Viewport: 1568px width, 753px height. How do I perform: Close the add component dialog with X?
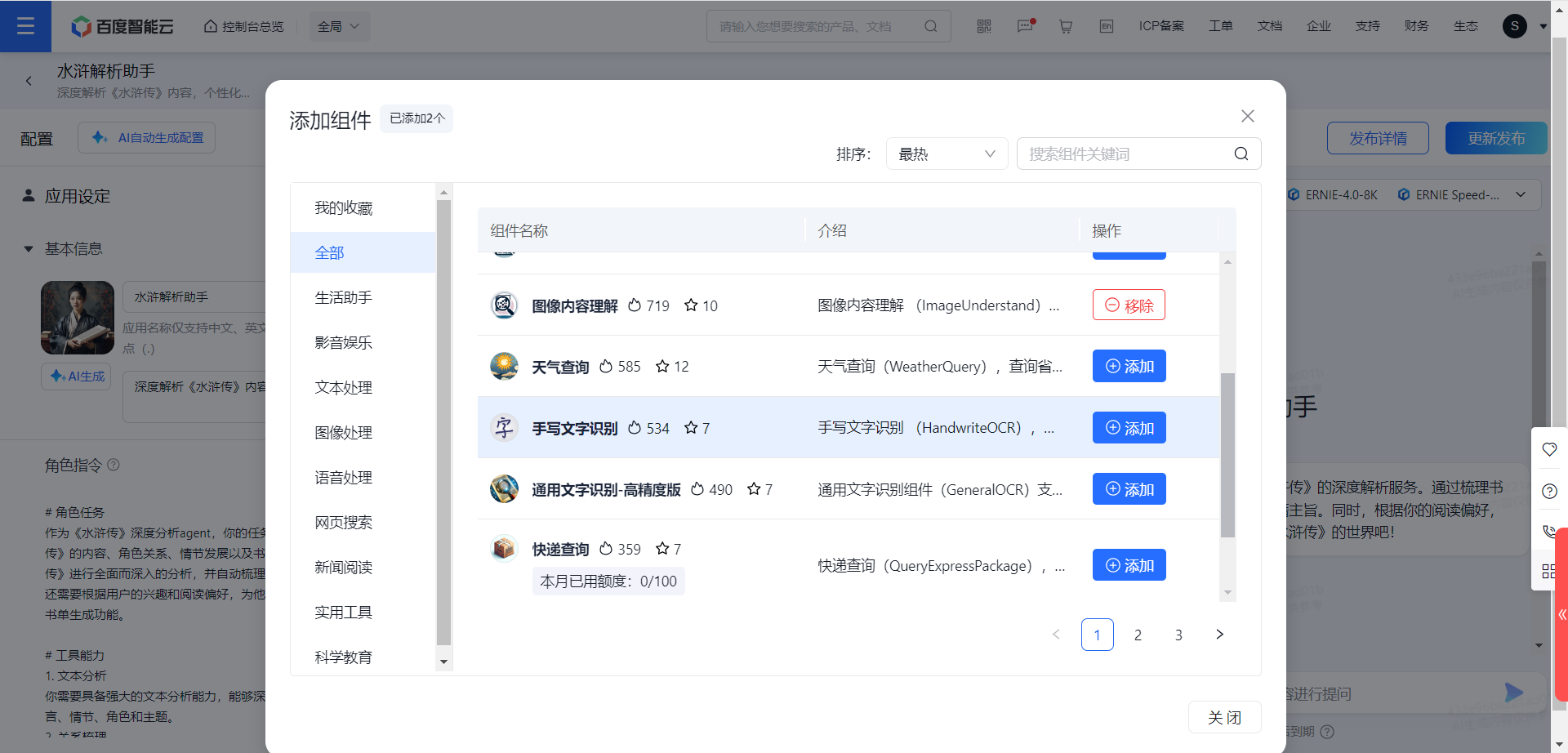tap(1248, 116)
